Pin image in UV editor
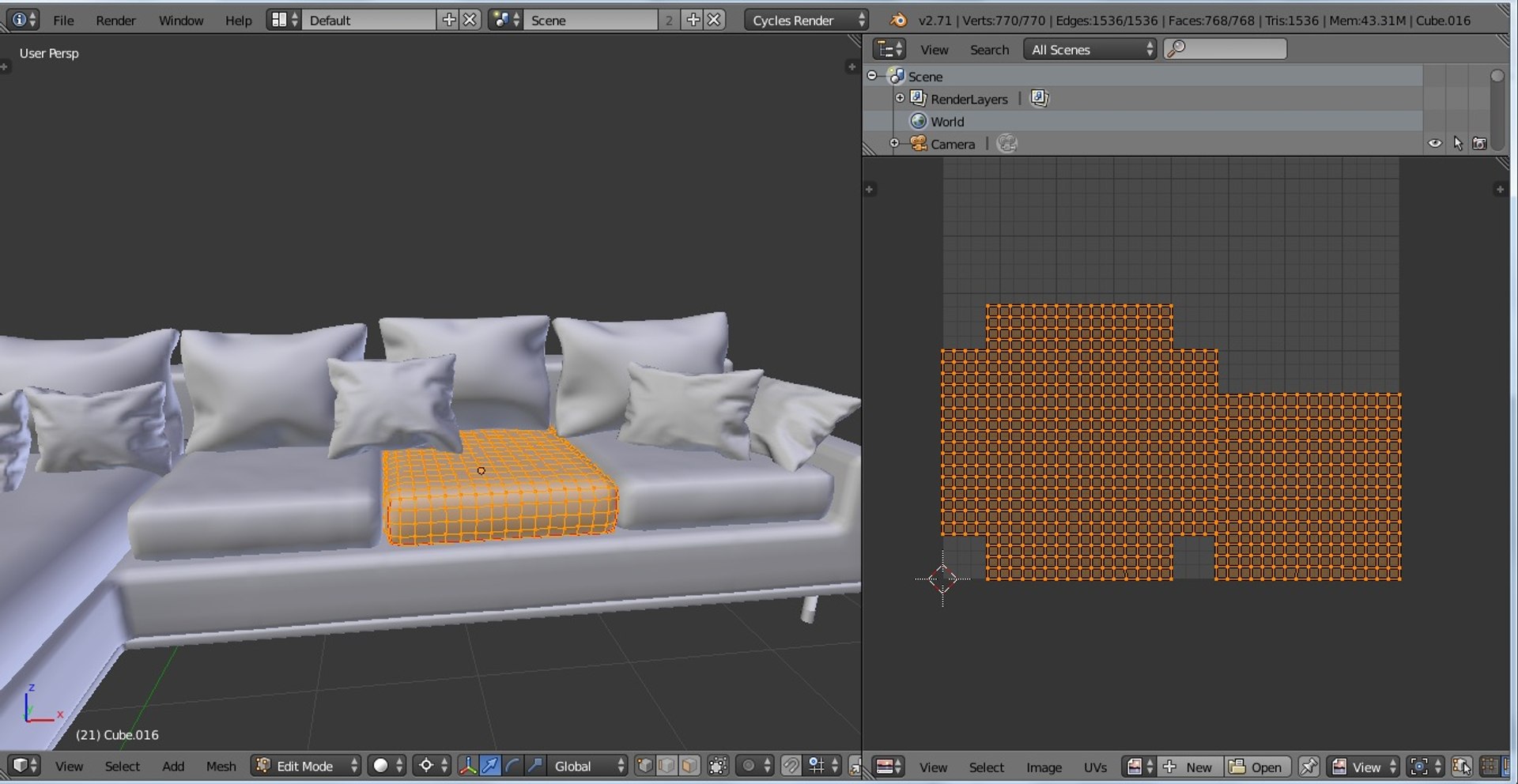Screen dimensions: 1518x784 (1308, 767)
